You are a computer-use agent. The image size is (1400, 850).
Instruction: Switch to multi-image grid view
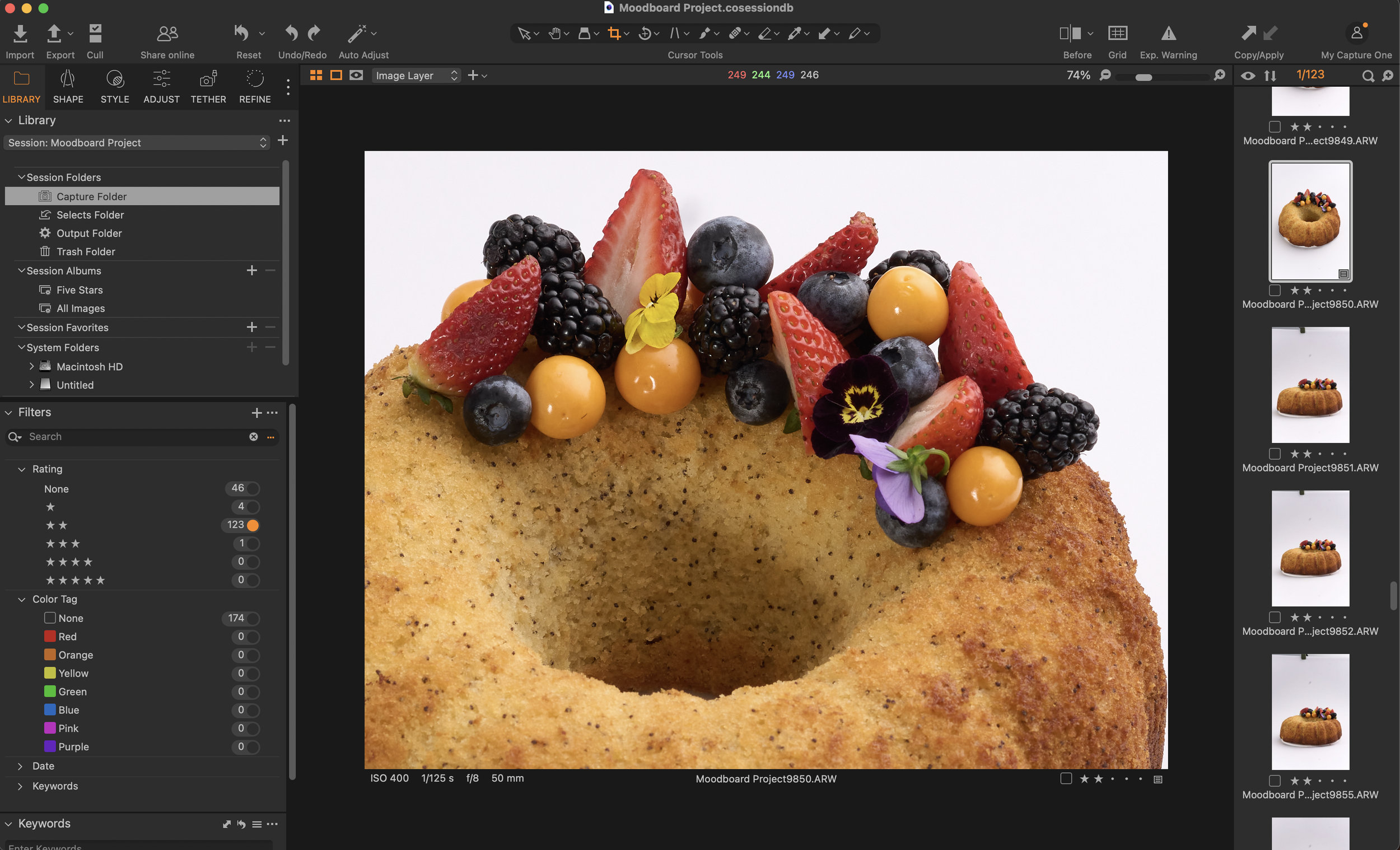click(x=316, y=75)
